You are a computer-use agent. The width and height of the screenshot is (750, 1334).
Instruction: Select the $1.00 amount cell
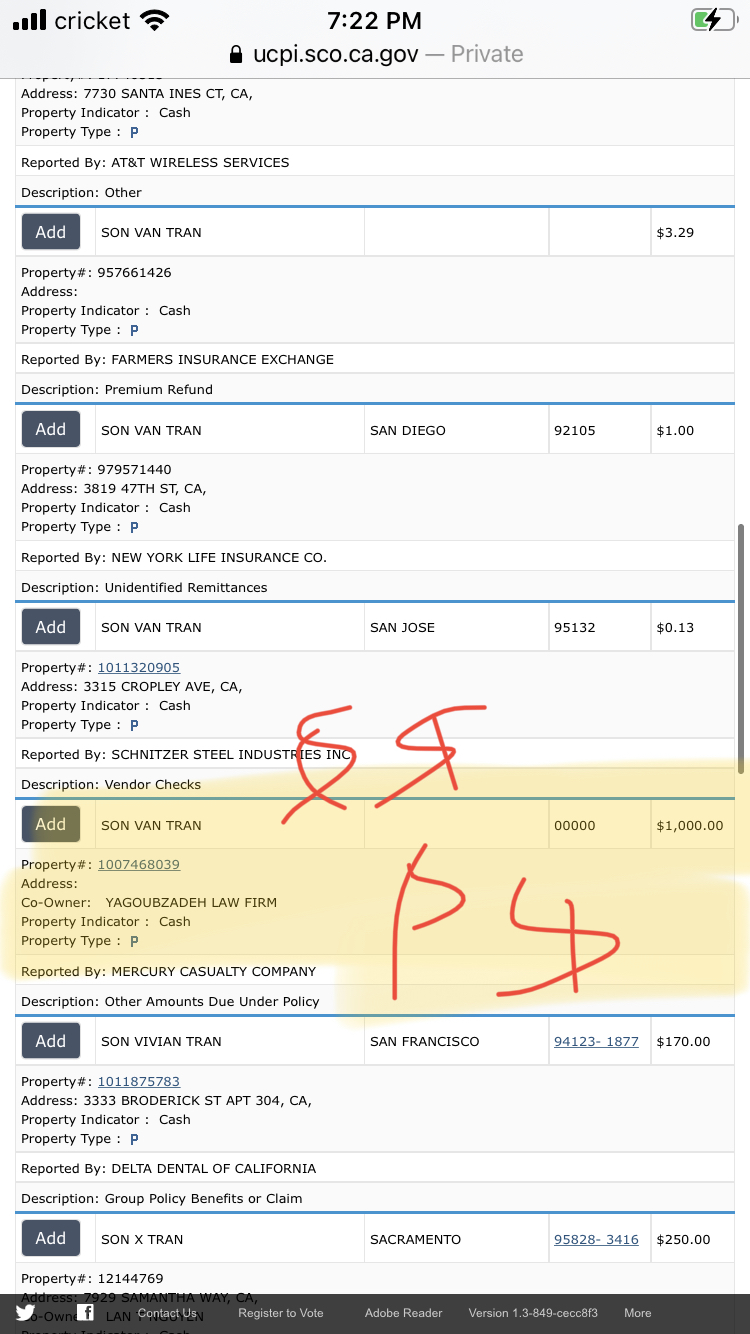click(x=692, y=430)
